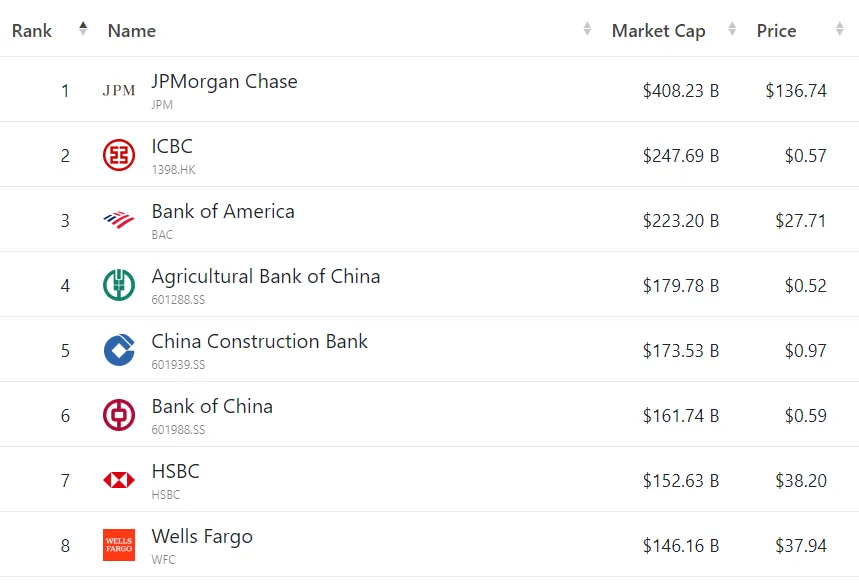Click the green Agricultural Bank of China logo
Image resolution: width=859 pixels, height=585 pixels.
119,285
